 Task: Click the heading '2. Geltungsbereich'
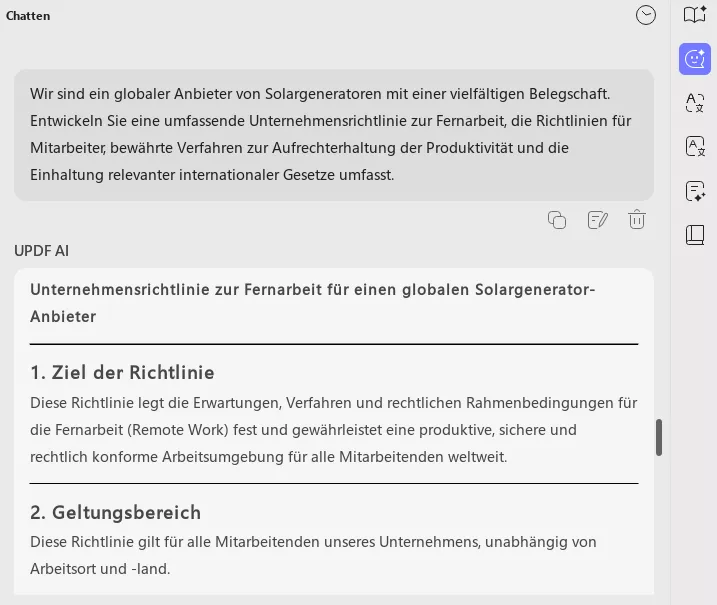115,513
